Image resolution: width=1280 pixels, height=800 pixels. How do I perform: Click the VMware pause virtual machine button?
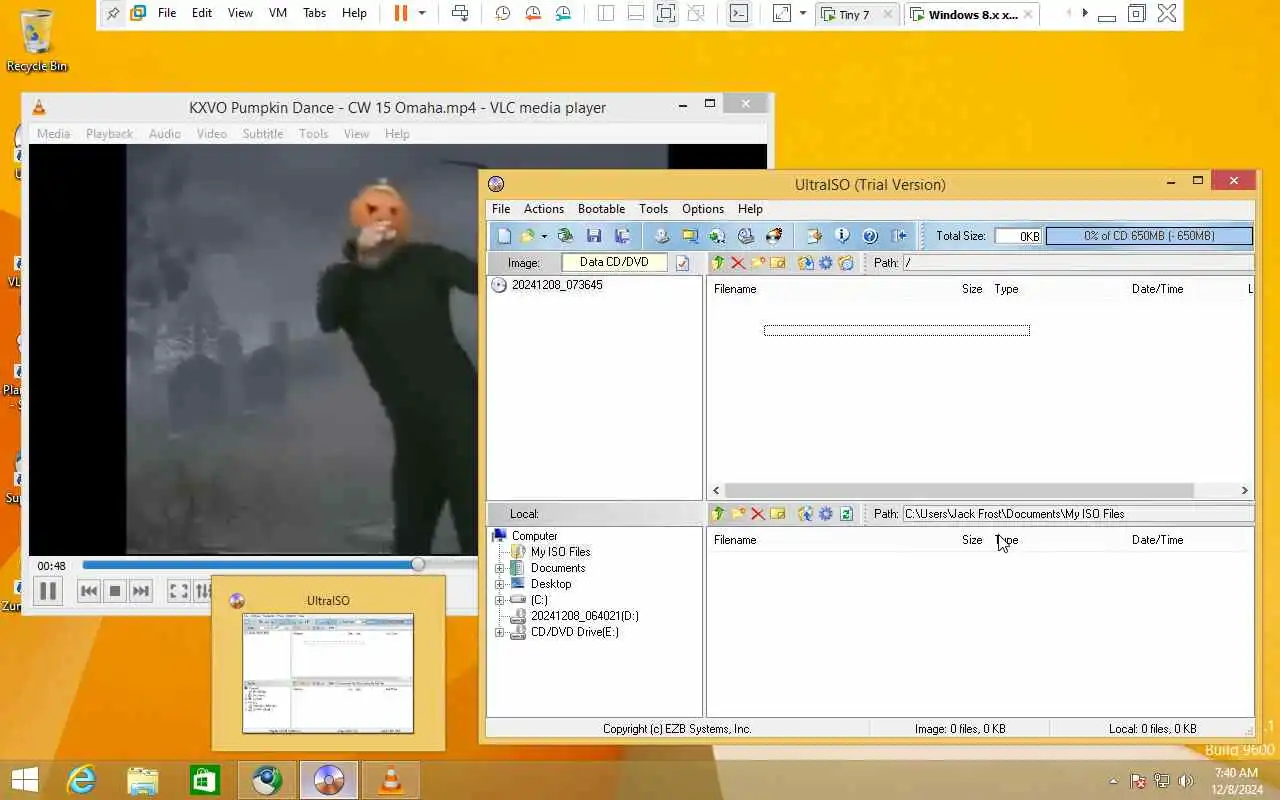[x=400, y=13]
